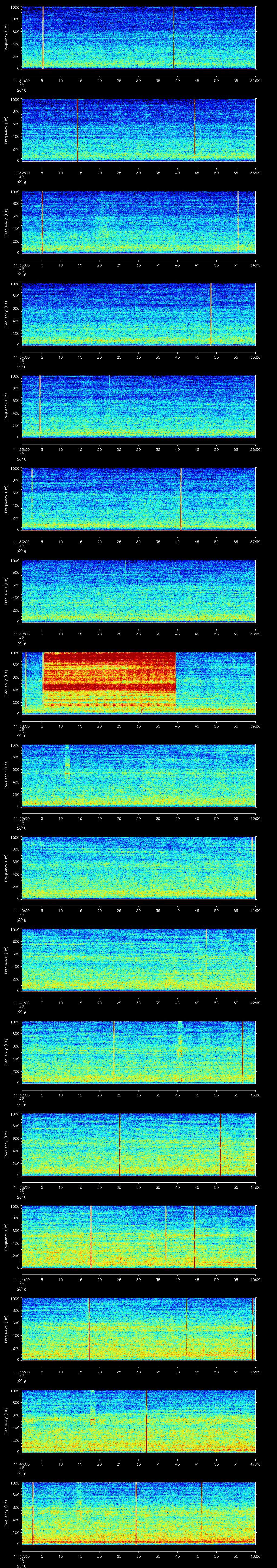Viewport: 277px width, 1568px height.
Task: Click the 11:38:00 start time label
Action: coord(22,726)
